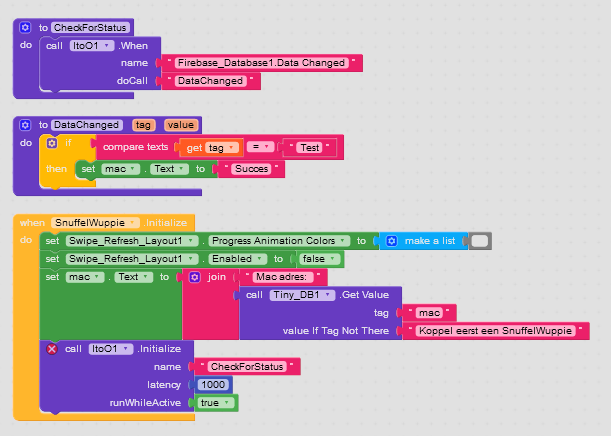Select the join block label

(x=216, y=277)
